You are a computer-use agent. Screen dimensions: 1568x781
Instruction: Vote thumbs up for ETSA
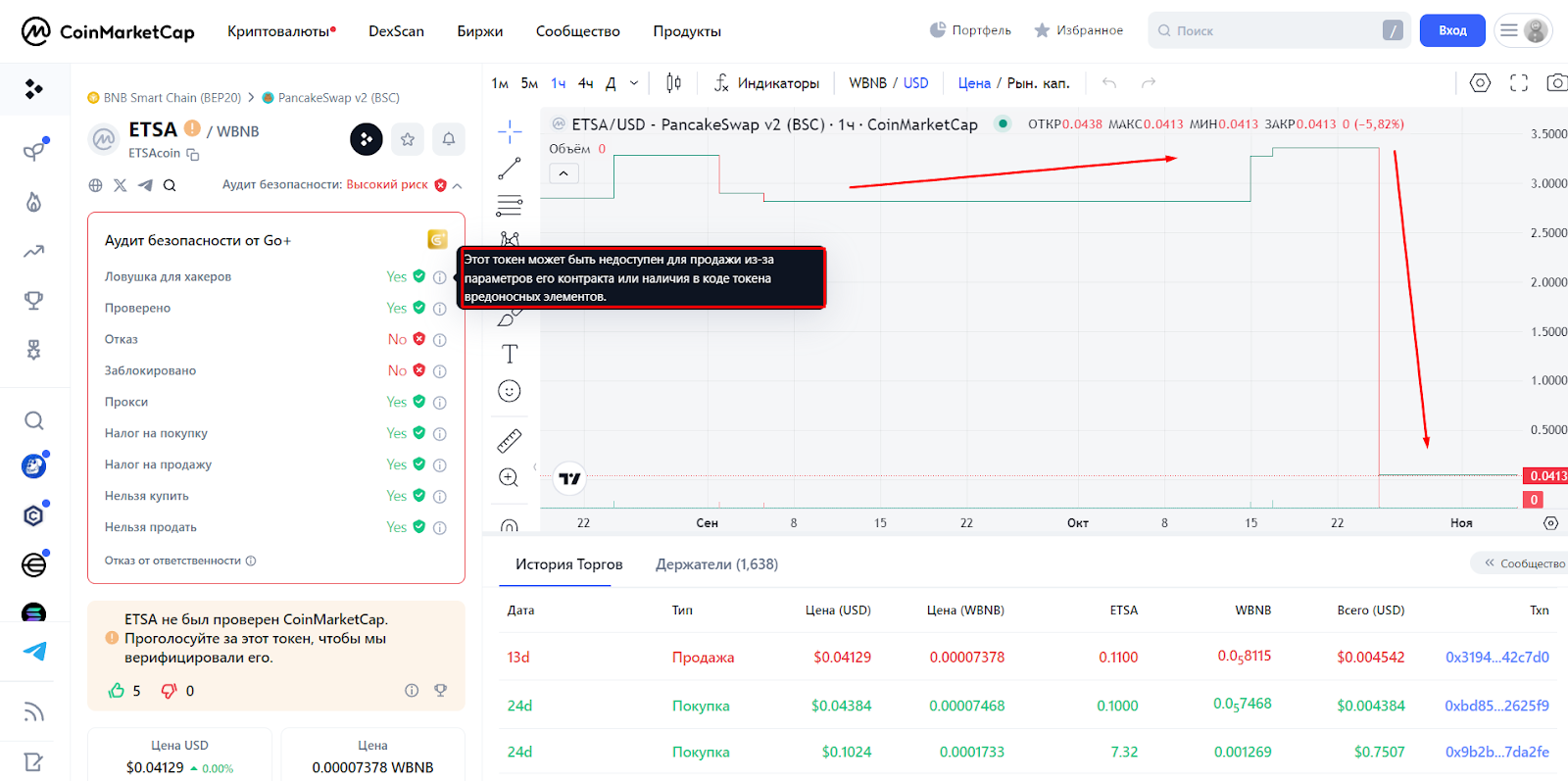pyautogui.click(x=117, y=691)
